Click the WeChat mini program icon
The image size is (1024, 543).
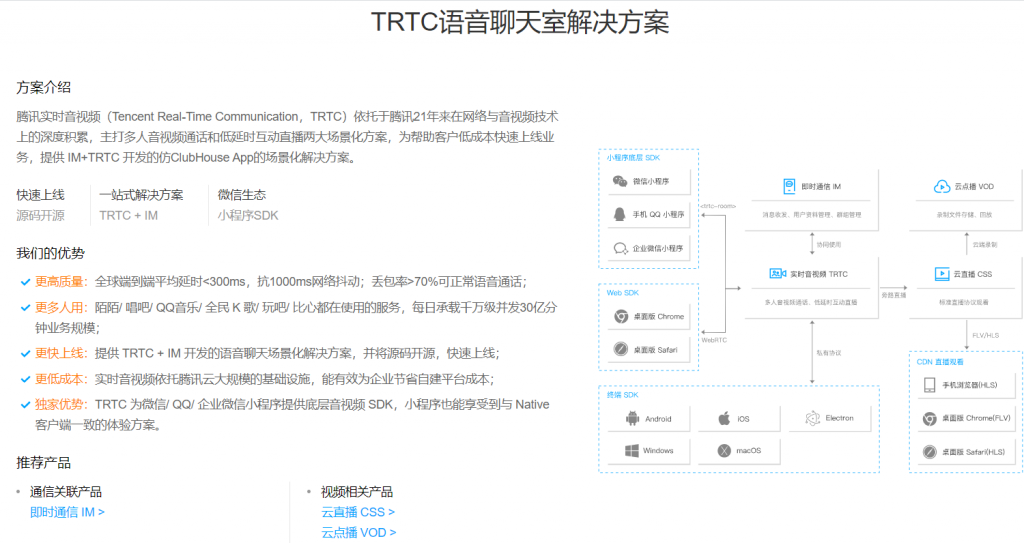point(620,181)
